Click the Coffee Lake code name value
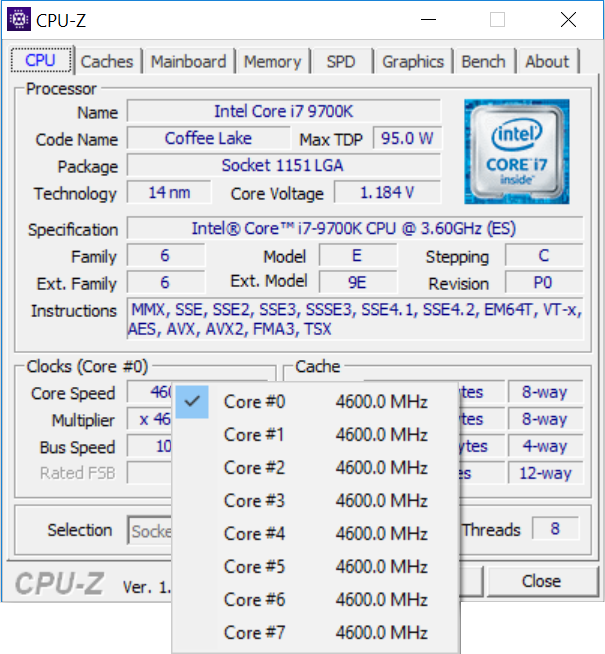 click(208, 138)
